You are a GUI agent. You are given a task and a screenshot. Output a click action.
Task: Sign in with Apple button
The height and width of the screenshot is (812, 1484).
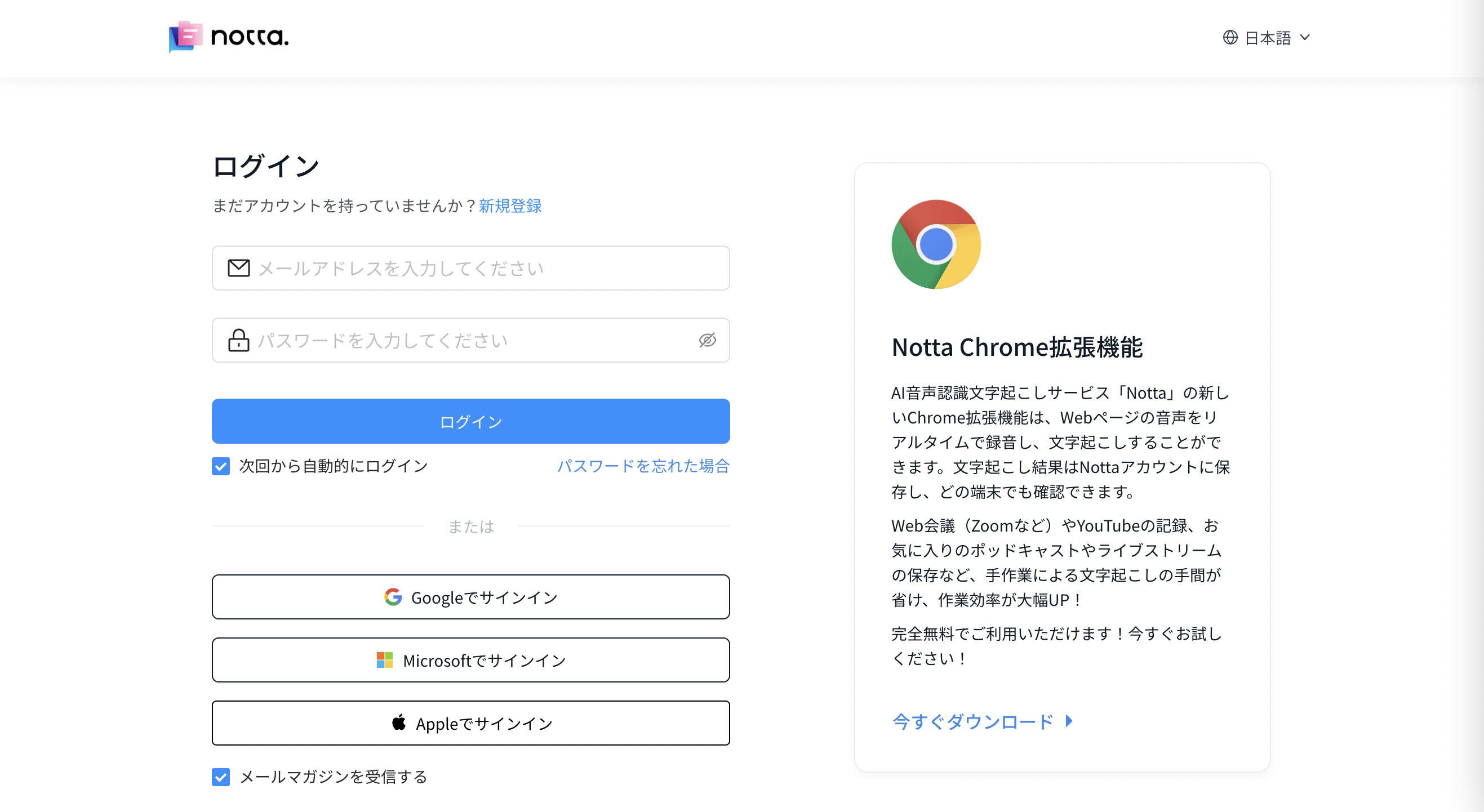tap(470, 724)
